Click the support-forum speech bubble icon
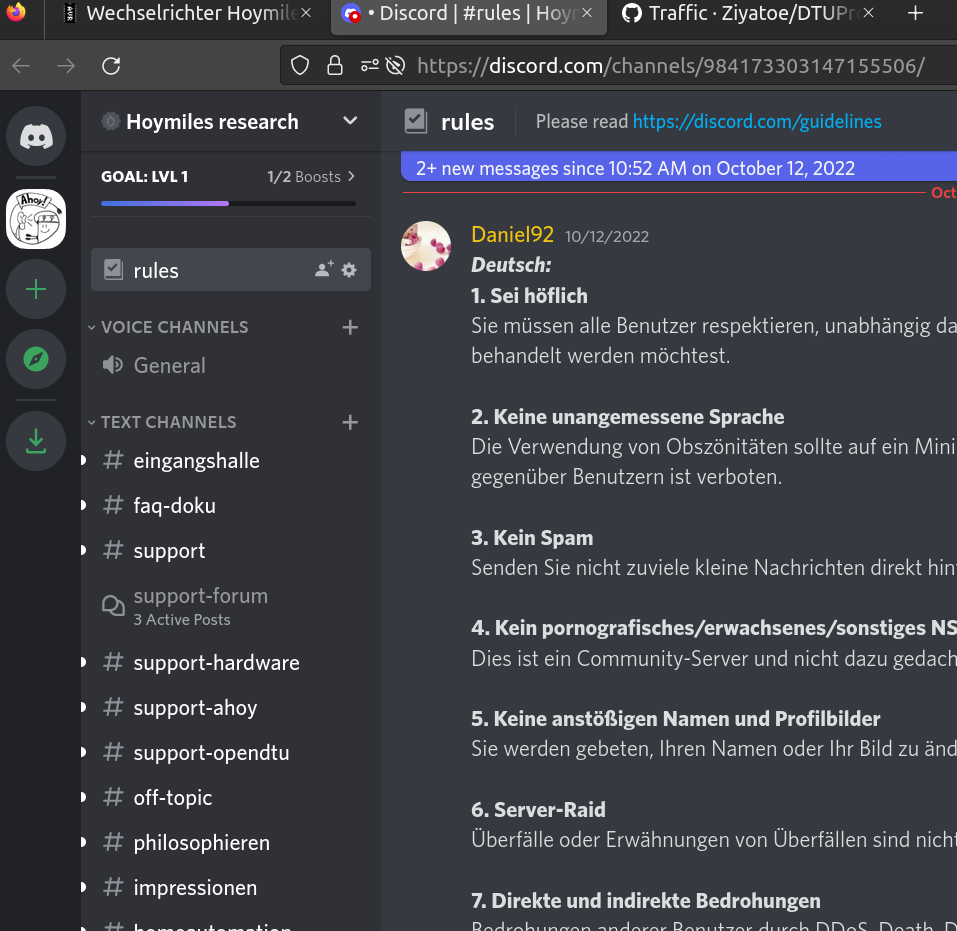Screen dimensions: 957x931 pos(113,606)
